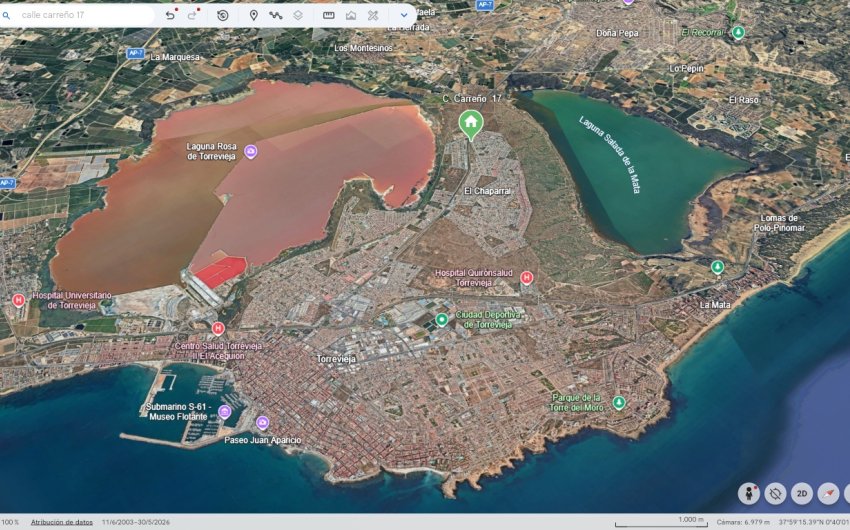
Task: Click the Lomas de Polo-Pinomar label
Action: pyautogui.click(x=779, y=223)
